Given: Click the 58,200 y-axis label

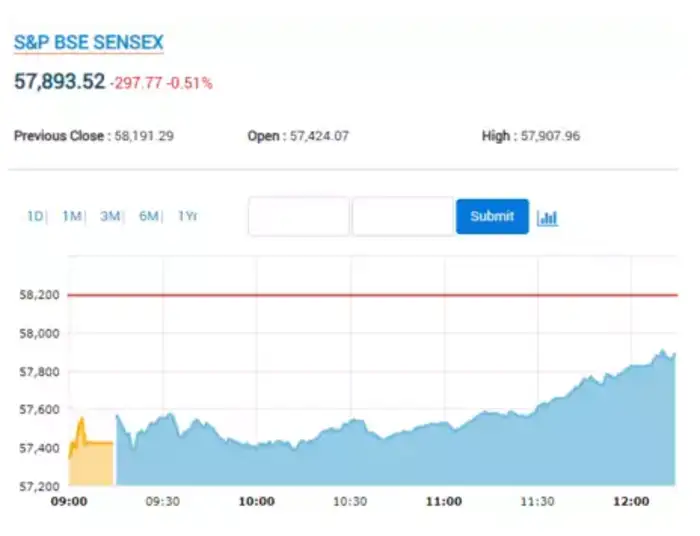Looking at the screenshot, I should tap(38, 295).
